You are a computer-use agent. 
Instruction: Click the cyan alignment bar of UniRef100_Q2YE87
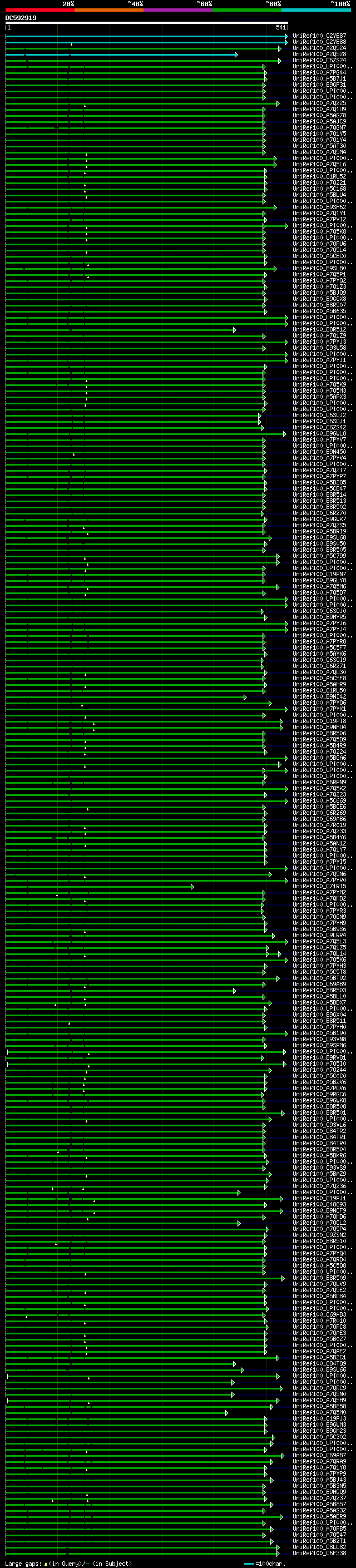147,37
